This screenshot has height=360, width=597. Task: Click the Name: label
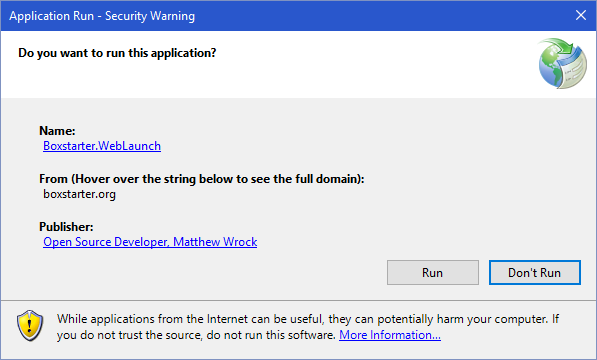[x=57, y=131]
